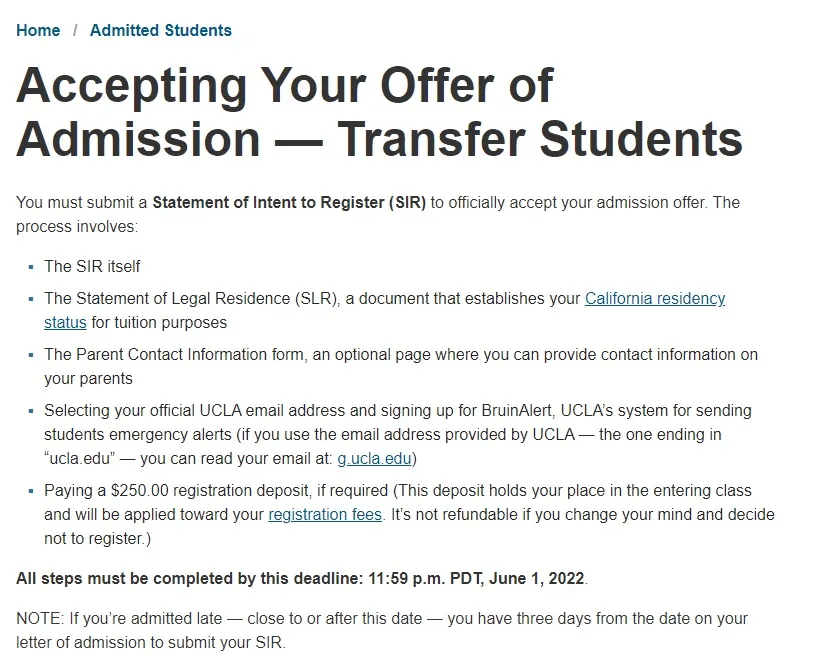Image resolution: width=816 pixels, height=654 pixels.
Task: Click the quoted "ucla.edu" text
Action: click(80, 459)
